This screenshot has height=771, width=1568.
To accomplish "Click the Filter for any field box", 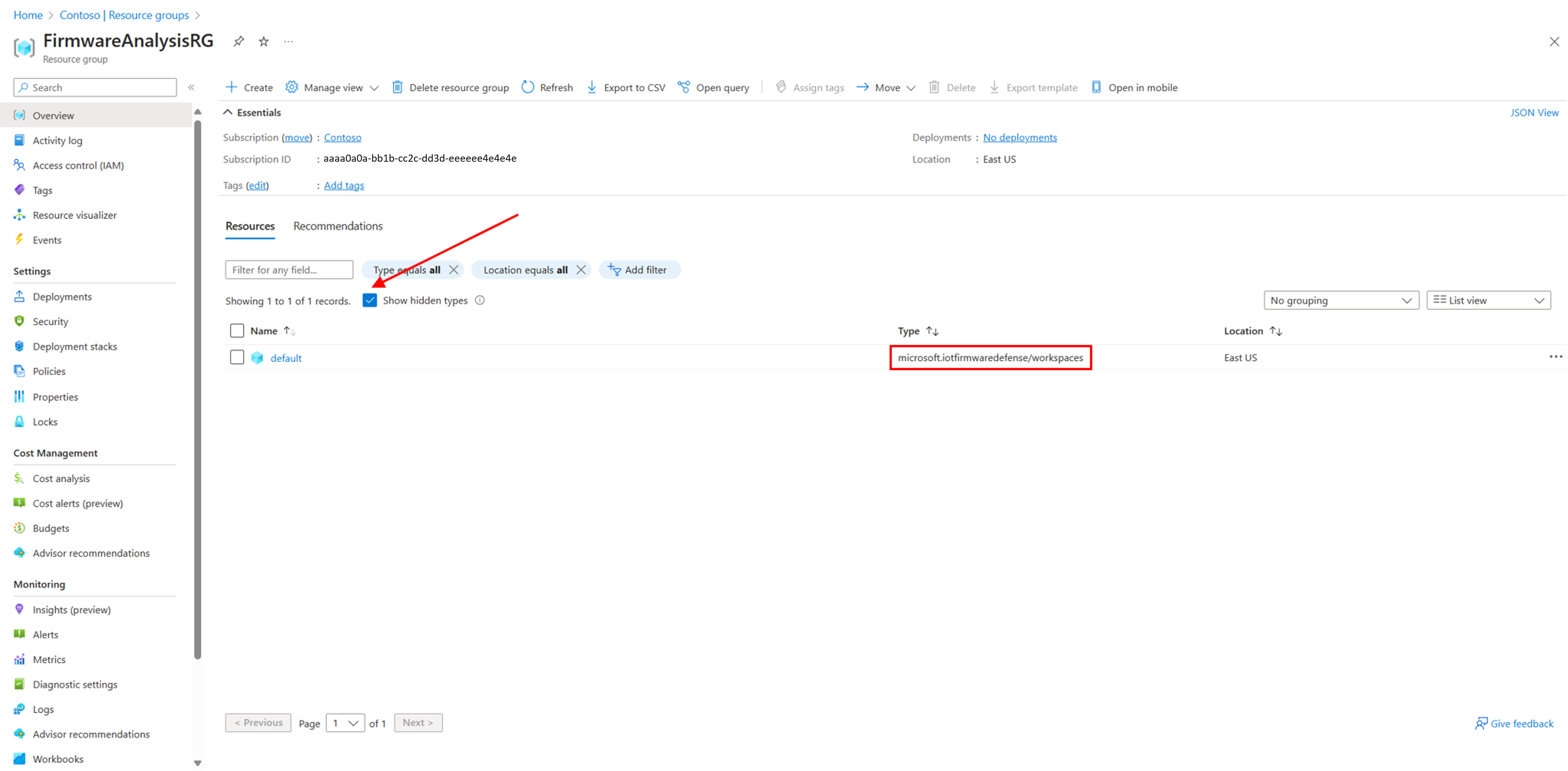I will point(289,270).
